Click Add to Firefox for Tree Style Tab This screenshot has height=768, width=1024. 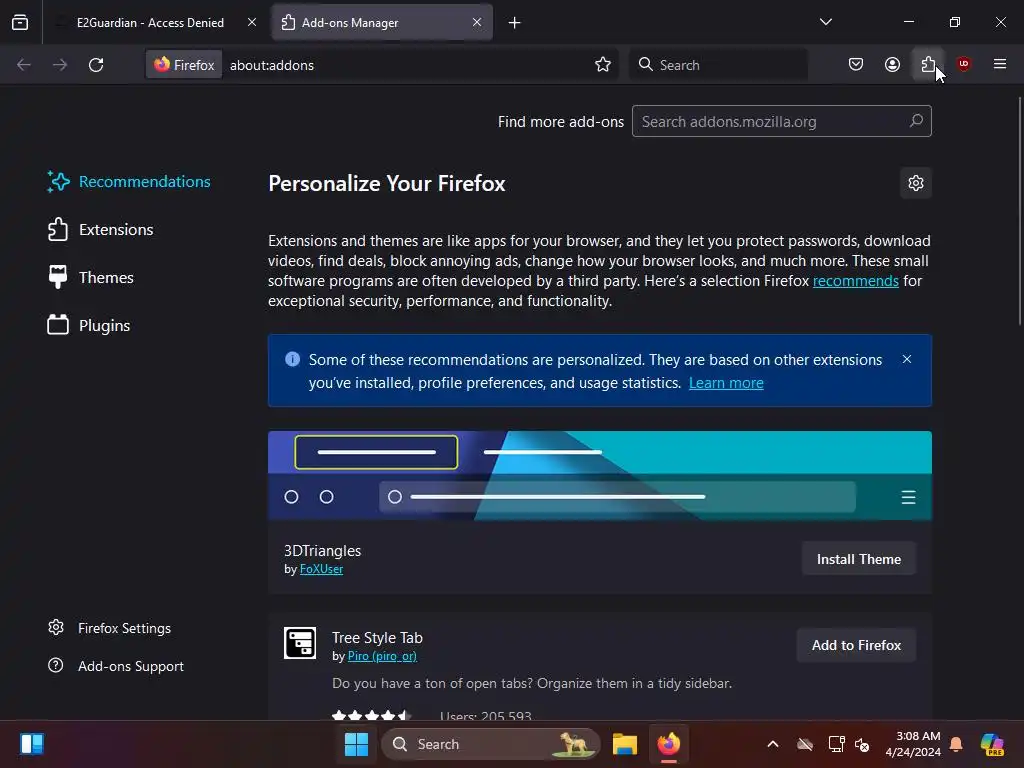coord(856,645)
